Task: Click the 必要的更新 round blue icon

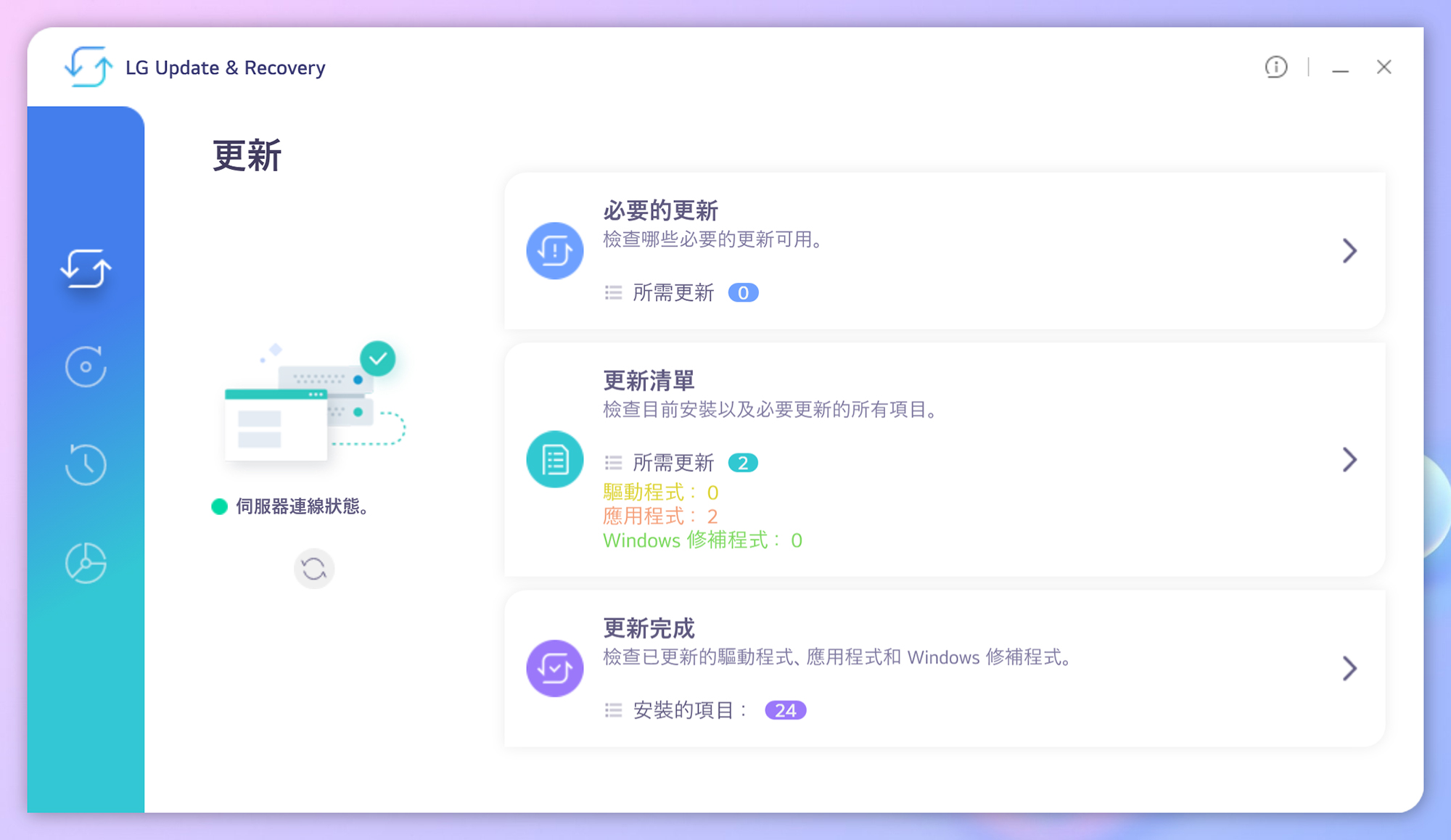Action: [555, 251]
